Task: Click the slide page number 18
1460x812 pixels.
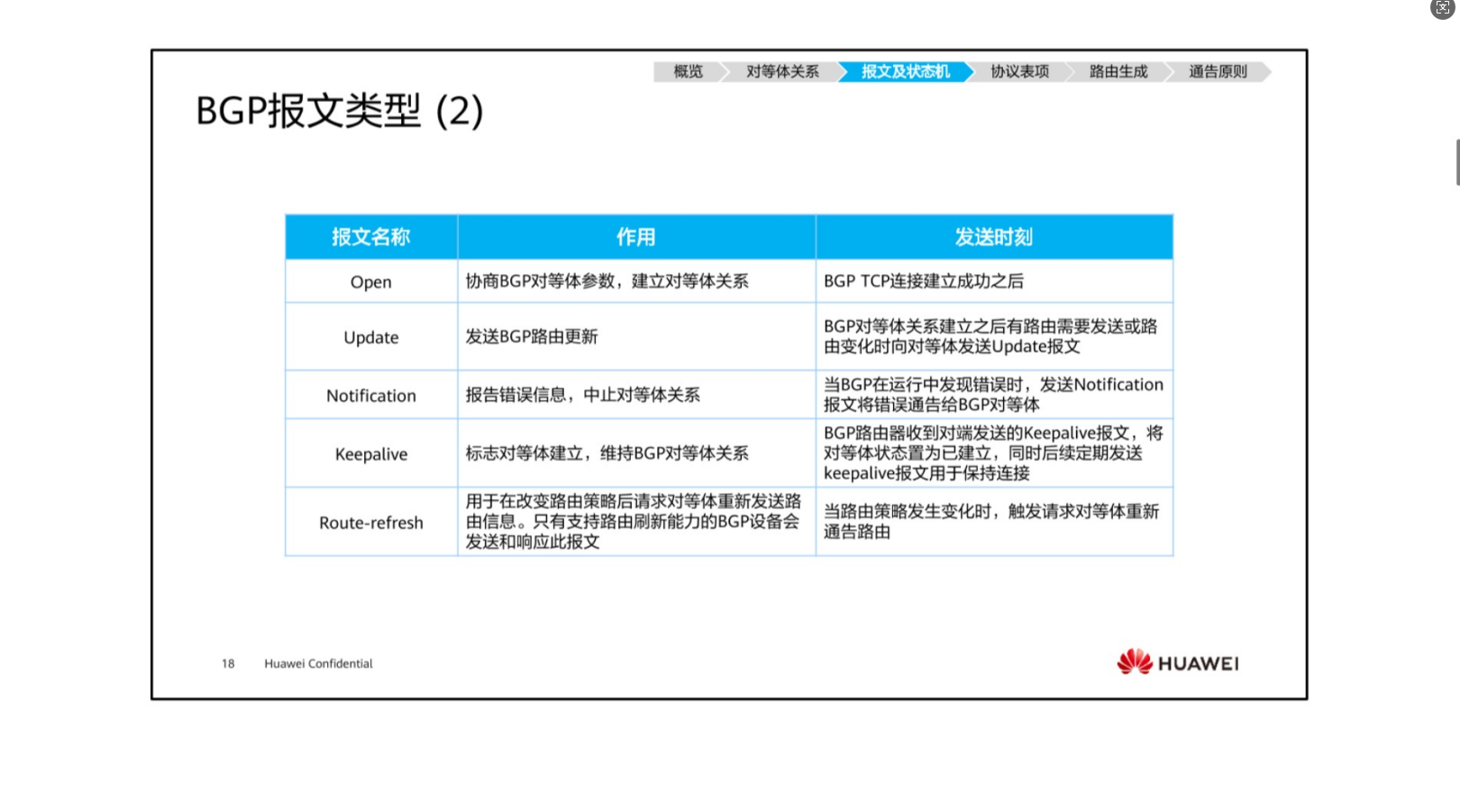Action: [x=228, y=663]
